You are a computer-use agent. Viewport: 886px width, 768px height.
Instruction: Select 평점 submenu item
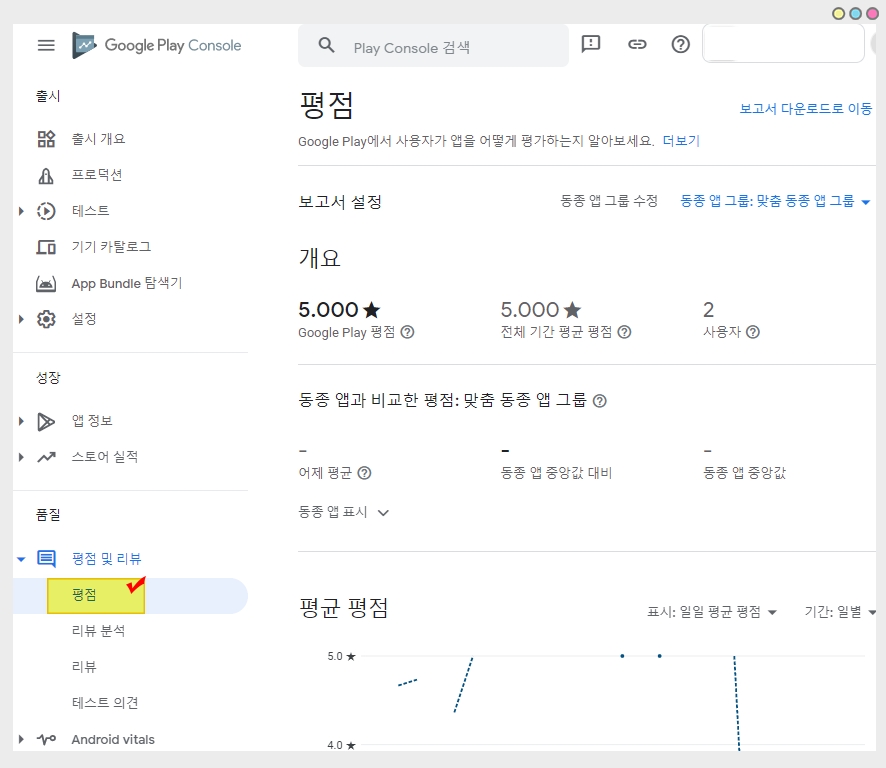84,595
